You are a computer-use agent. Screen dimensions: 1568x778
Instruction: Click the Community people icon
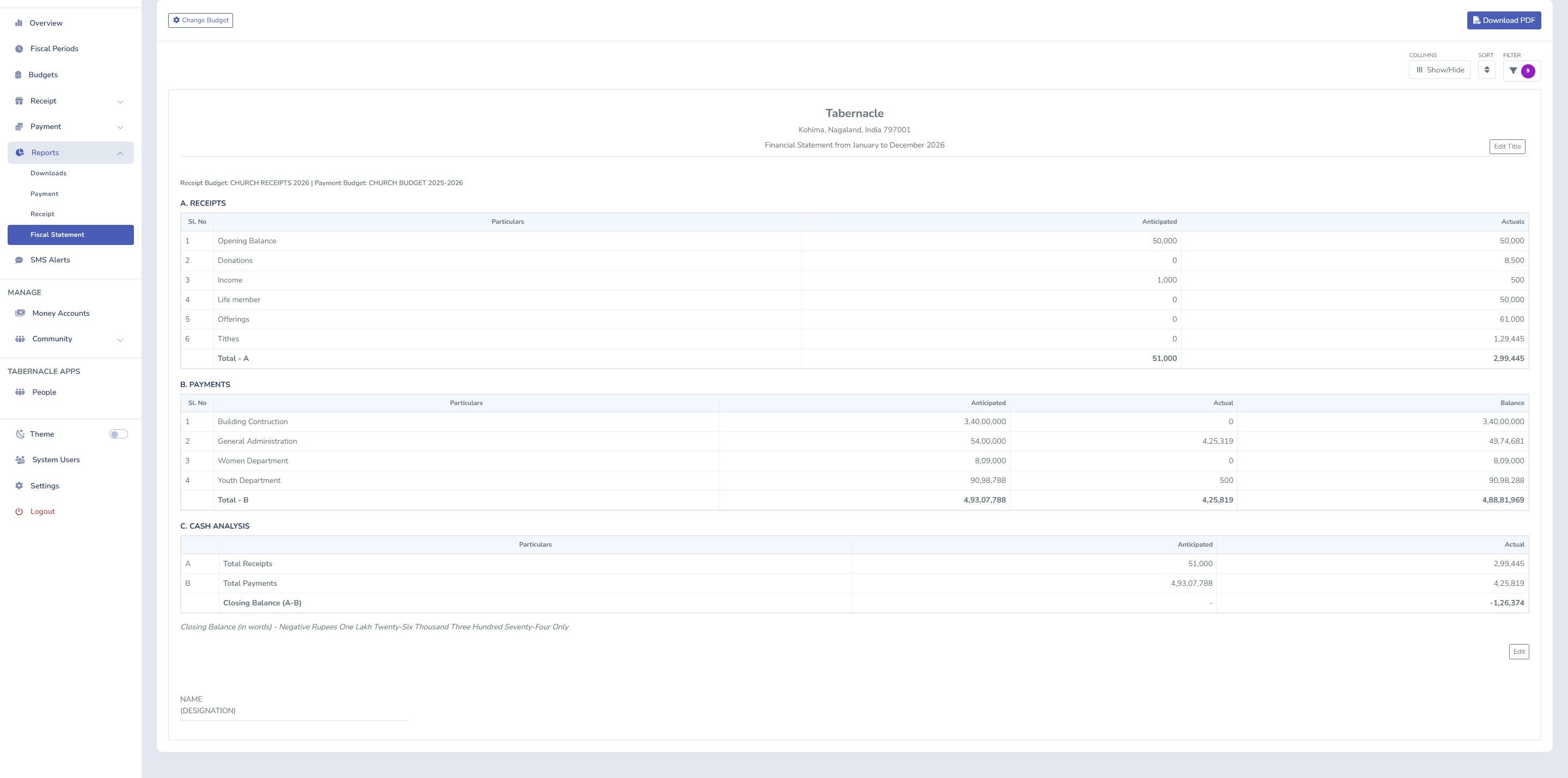tap(20, 339)
